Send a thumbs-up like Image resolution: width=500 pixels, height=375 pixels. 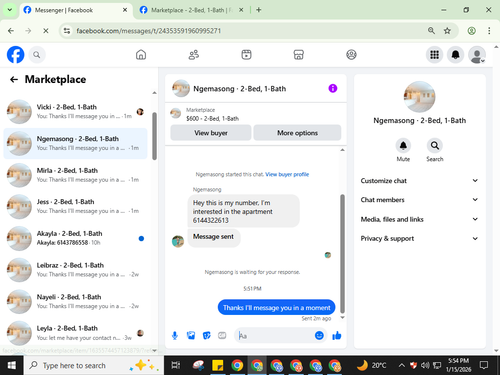pyautogui.click(x=337, y=335)
